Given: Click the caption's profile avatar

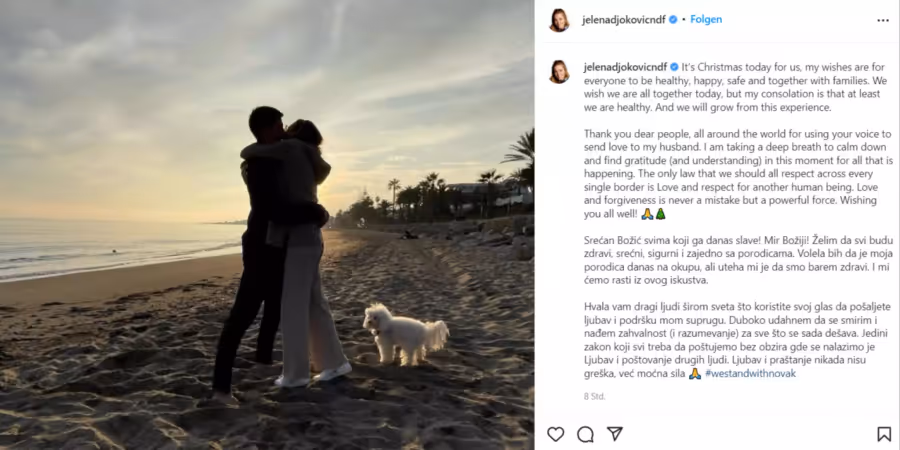Looking at the screenshot, I should click(559, 72).
